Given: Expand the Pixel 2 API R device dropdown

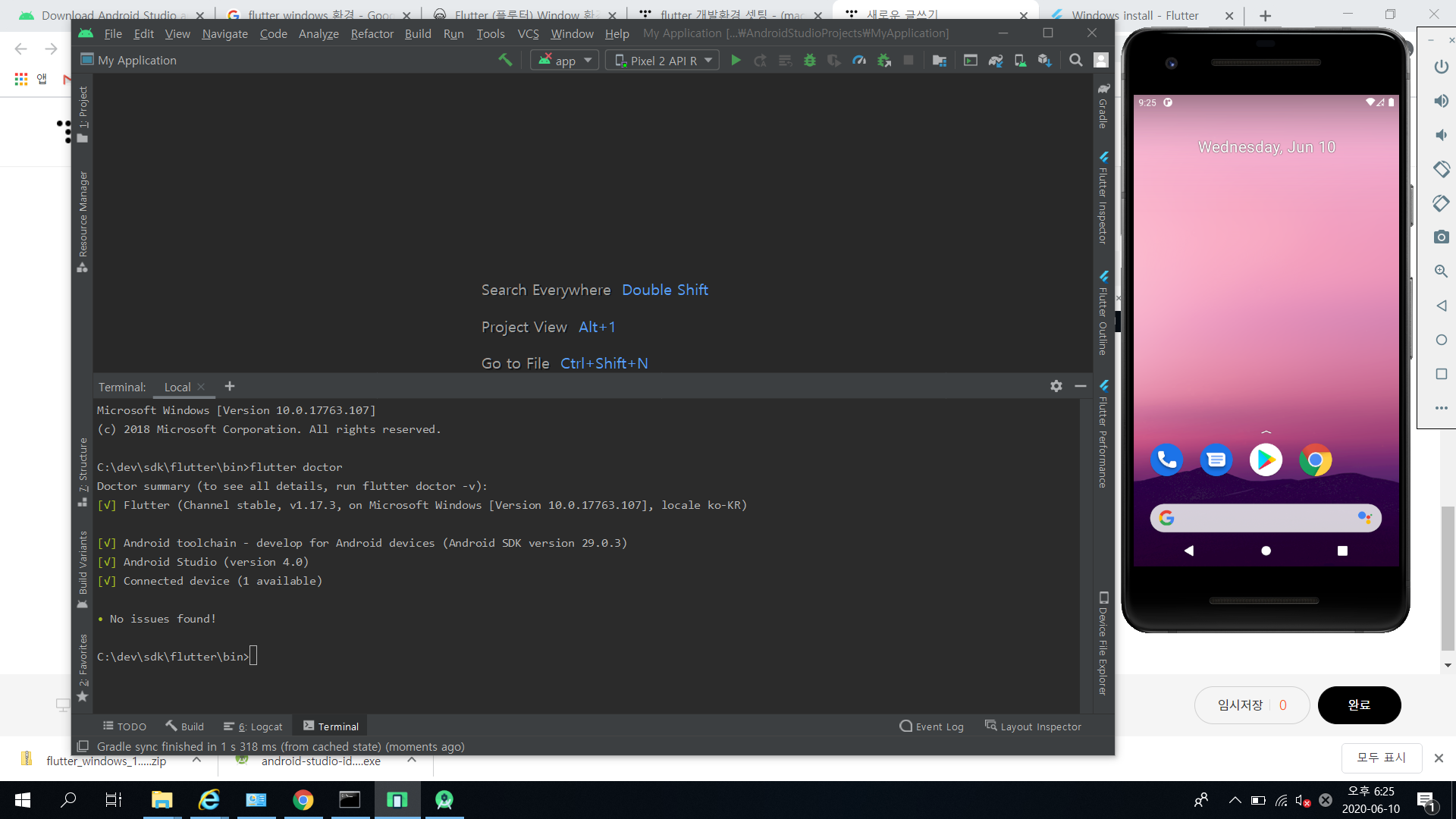Looking at the screenshot, I should 662,61.
